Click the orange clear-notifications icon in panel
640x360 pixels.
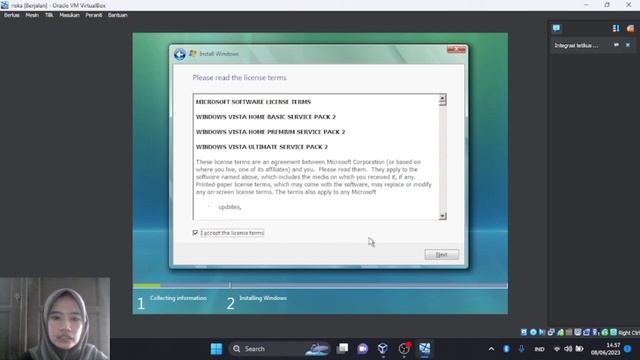[631, 28]
